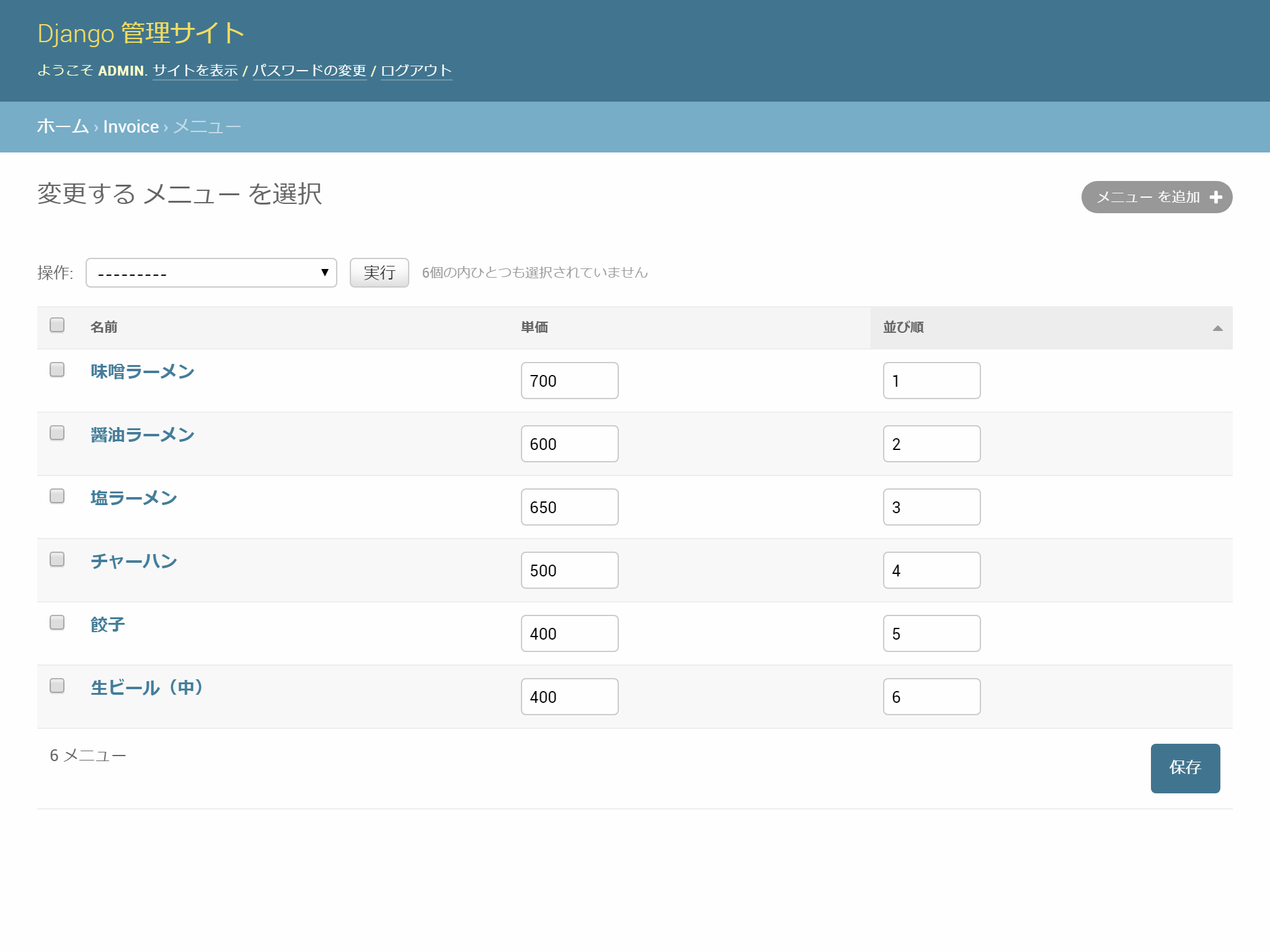Image resolution: width=1270 pixels, height=952 pixels.
Task: Check the checkbox for 餃子
Action: pyautogui.click(x=56, y=623)
